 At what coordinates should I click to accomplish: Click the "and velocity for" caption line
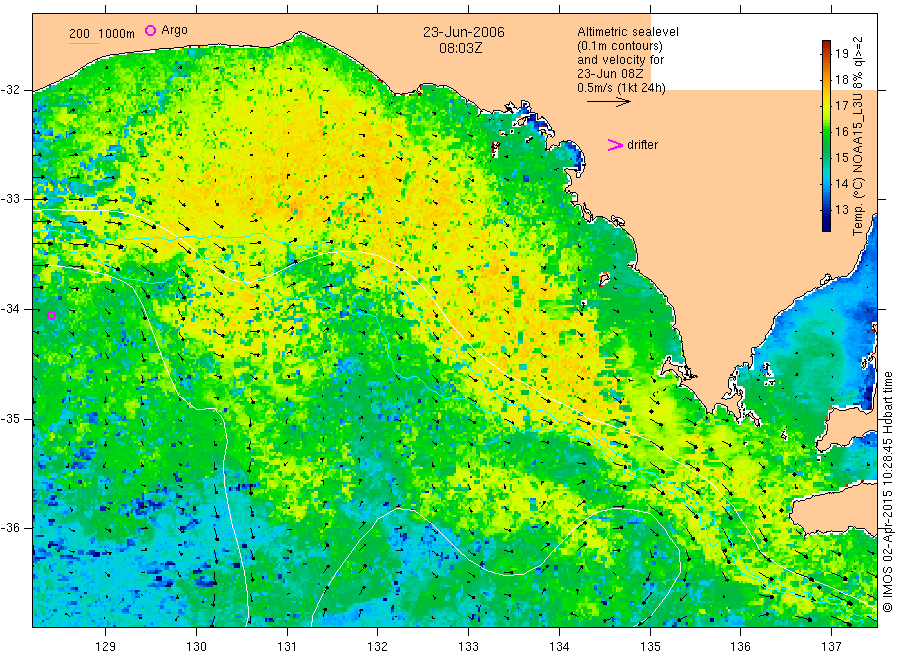coord(620,60)
